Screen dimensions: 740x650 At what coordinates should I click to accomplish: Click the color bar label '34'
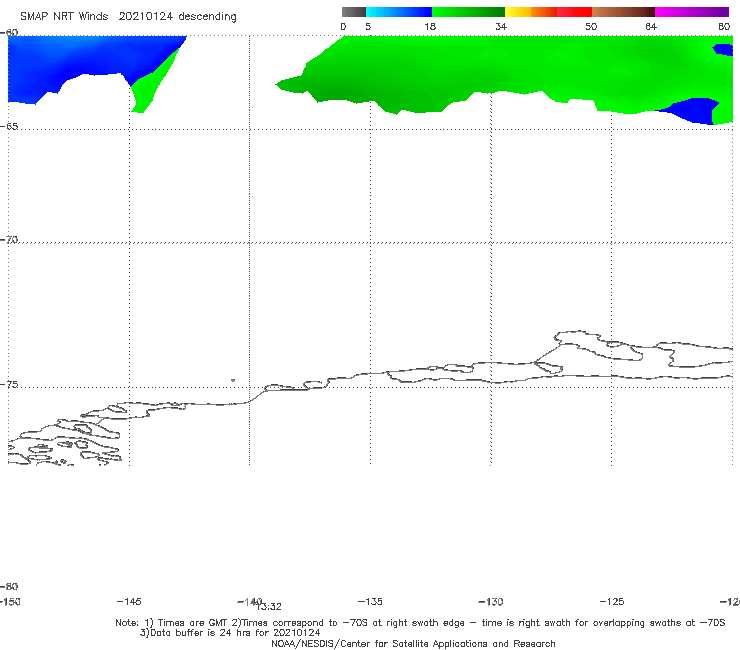pos(501,27)
